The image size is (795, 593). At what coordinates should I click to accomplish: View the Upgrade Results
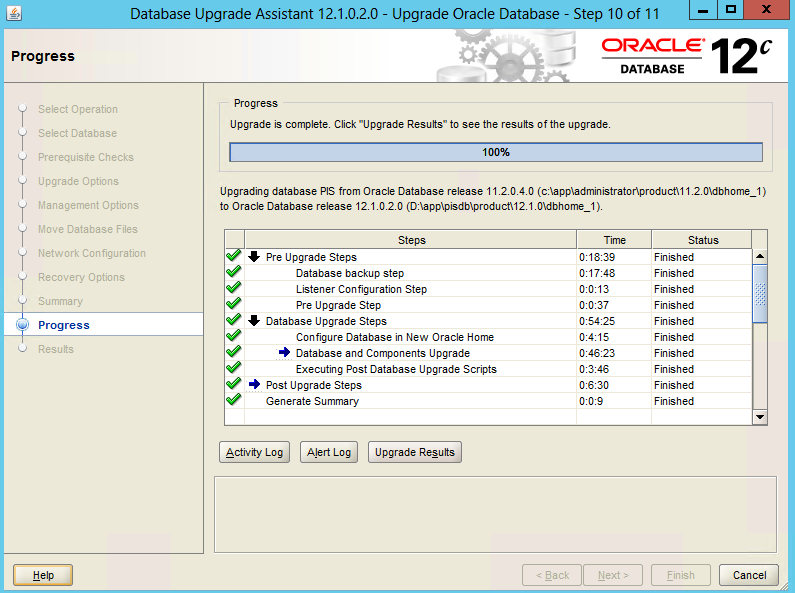tap(414, 453)
